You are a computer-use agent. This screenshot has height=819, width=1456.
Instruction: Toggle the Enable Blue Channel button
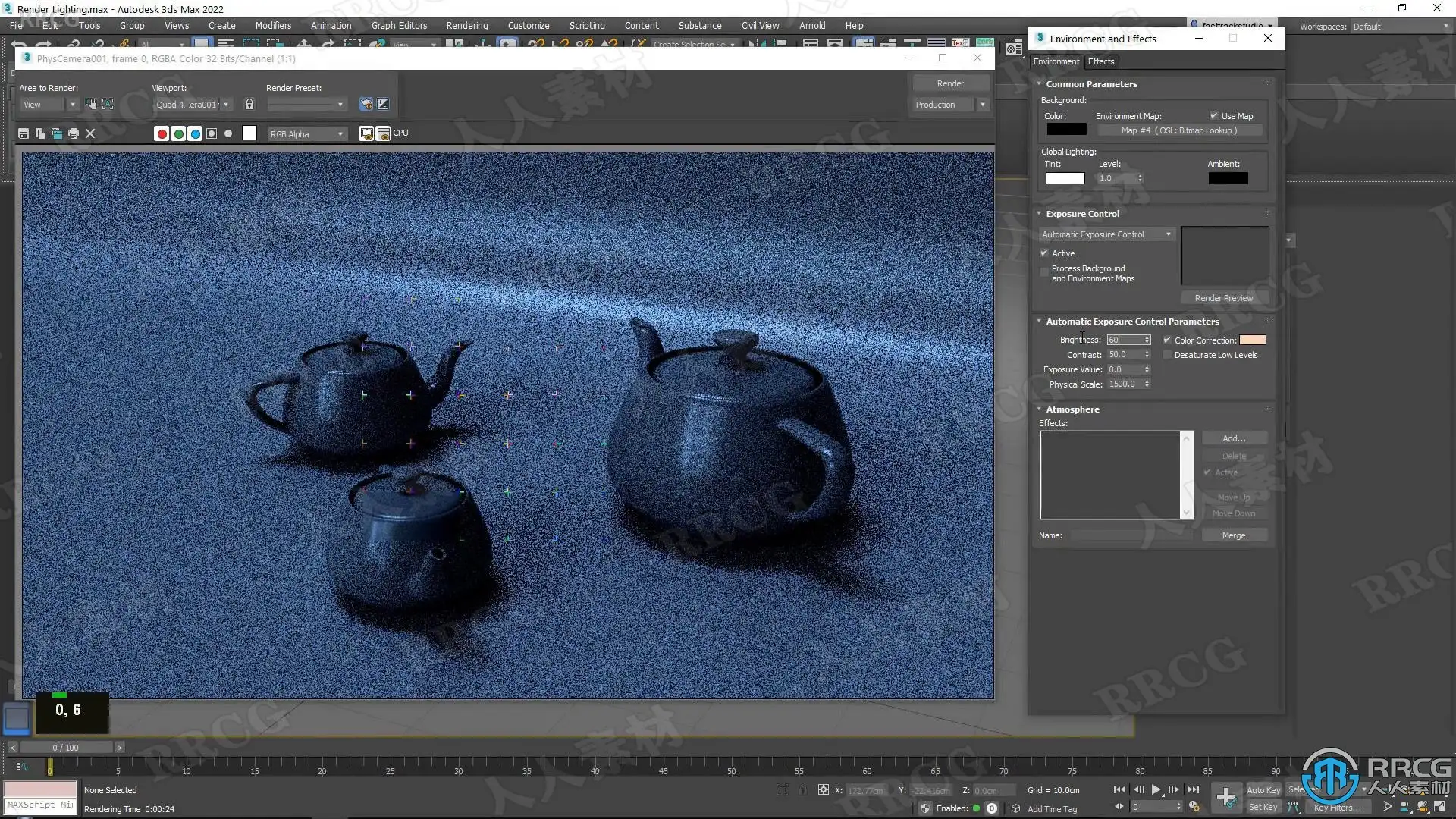[x=195, y=134]
